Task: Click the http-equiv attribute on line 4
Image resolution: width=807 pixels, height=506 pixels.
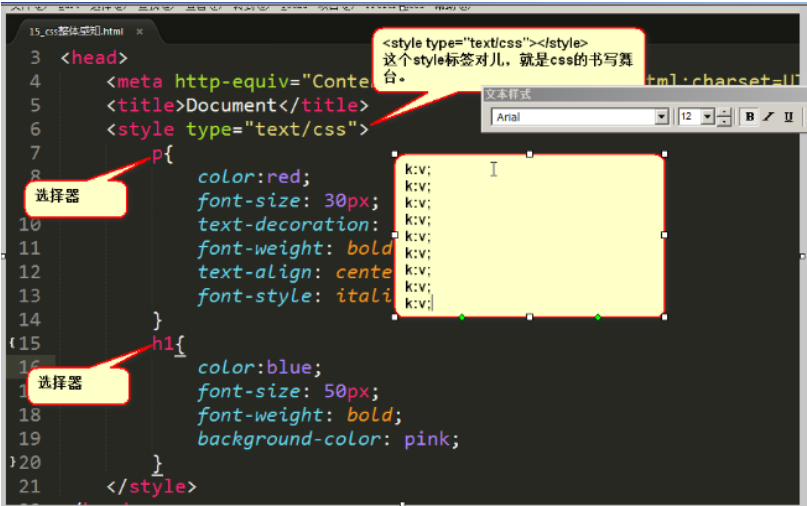Action: point(233,82)
